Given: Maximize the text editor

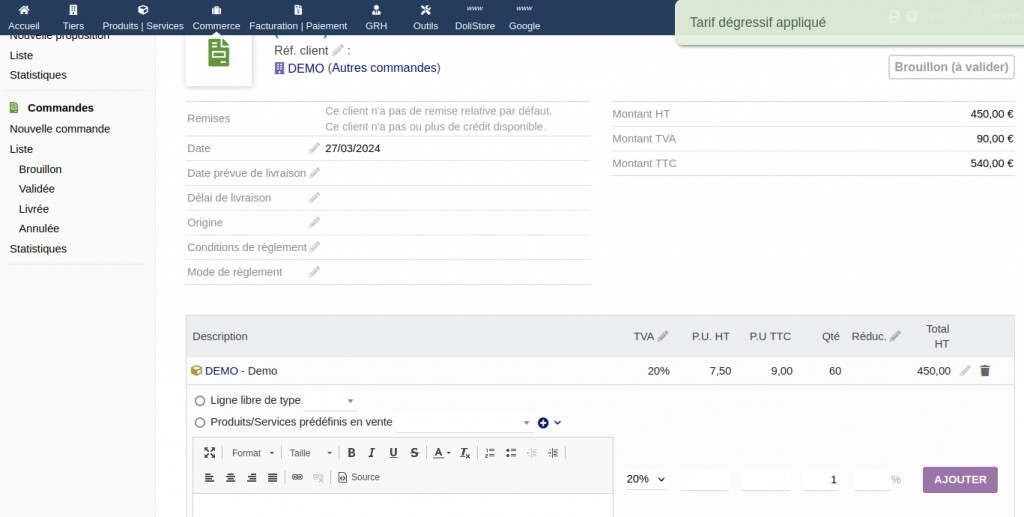Looking at the screenshot, I should click(x=209, y=453).
